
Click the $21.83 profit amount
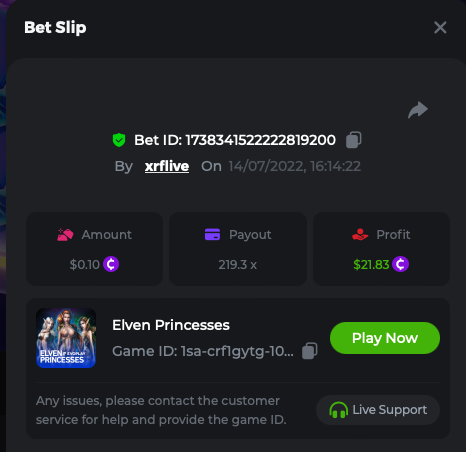pos(371,265)
